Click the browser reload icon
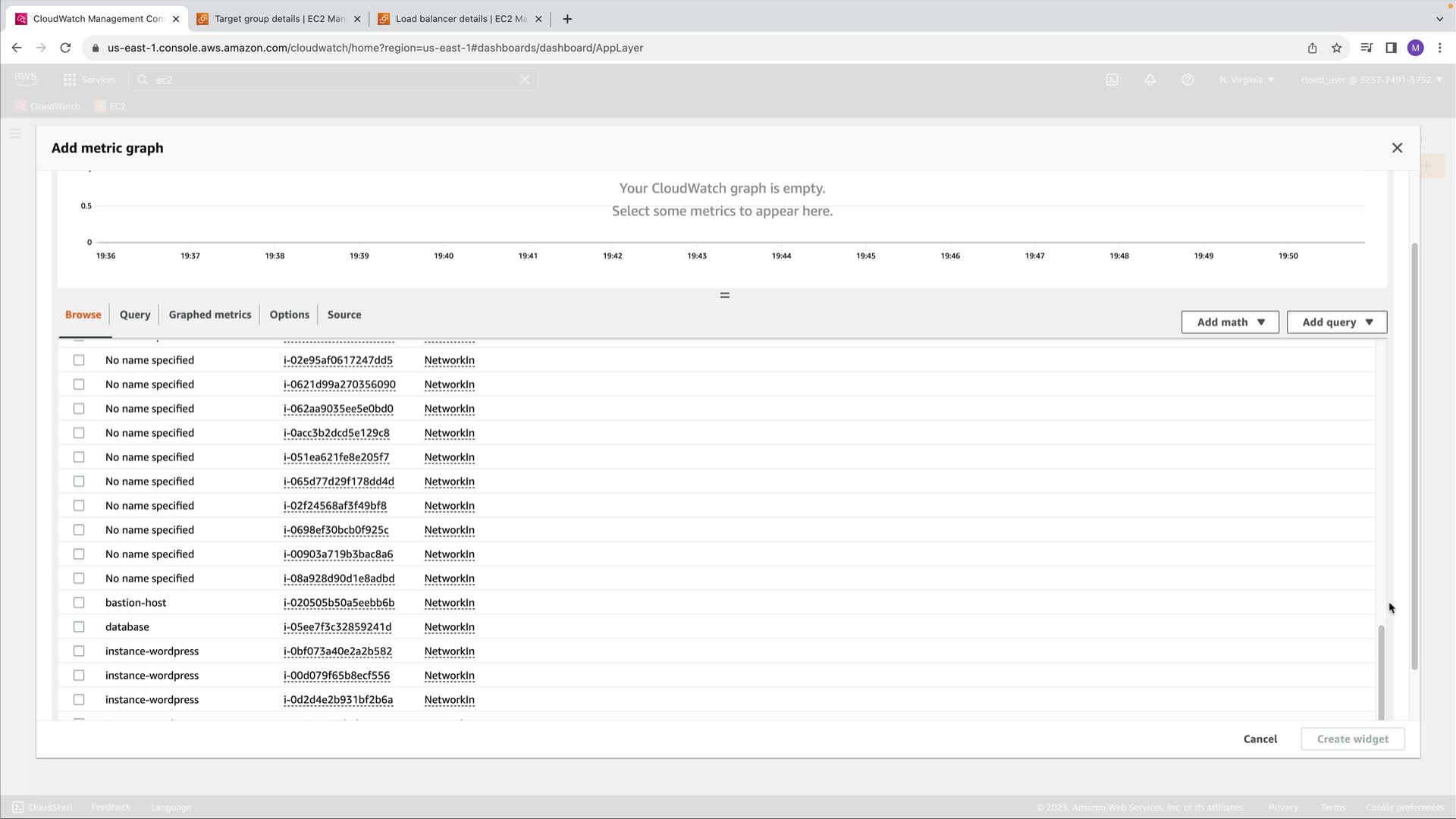 pyautogui.click(x=65, y=48)
